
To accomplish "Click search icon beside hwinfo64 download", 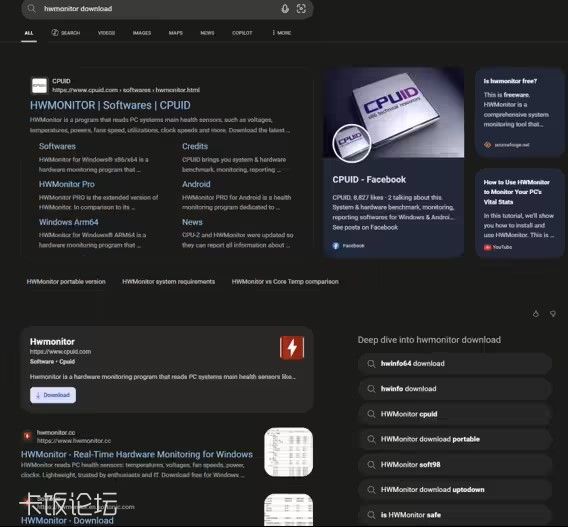I will [371, 364].
